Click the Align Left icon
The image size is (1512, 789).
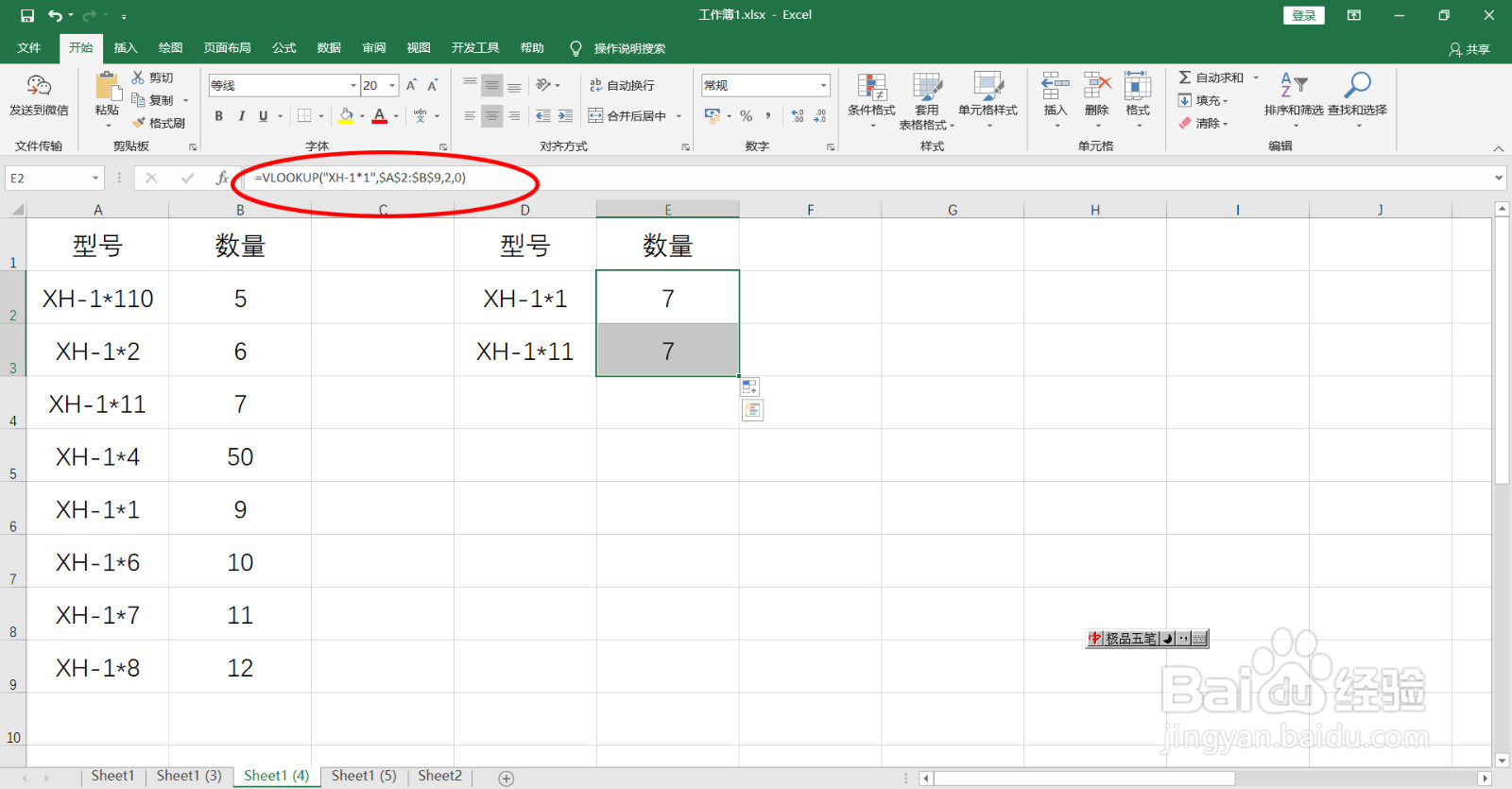pos(470,115)
